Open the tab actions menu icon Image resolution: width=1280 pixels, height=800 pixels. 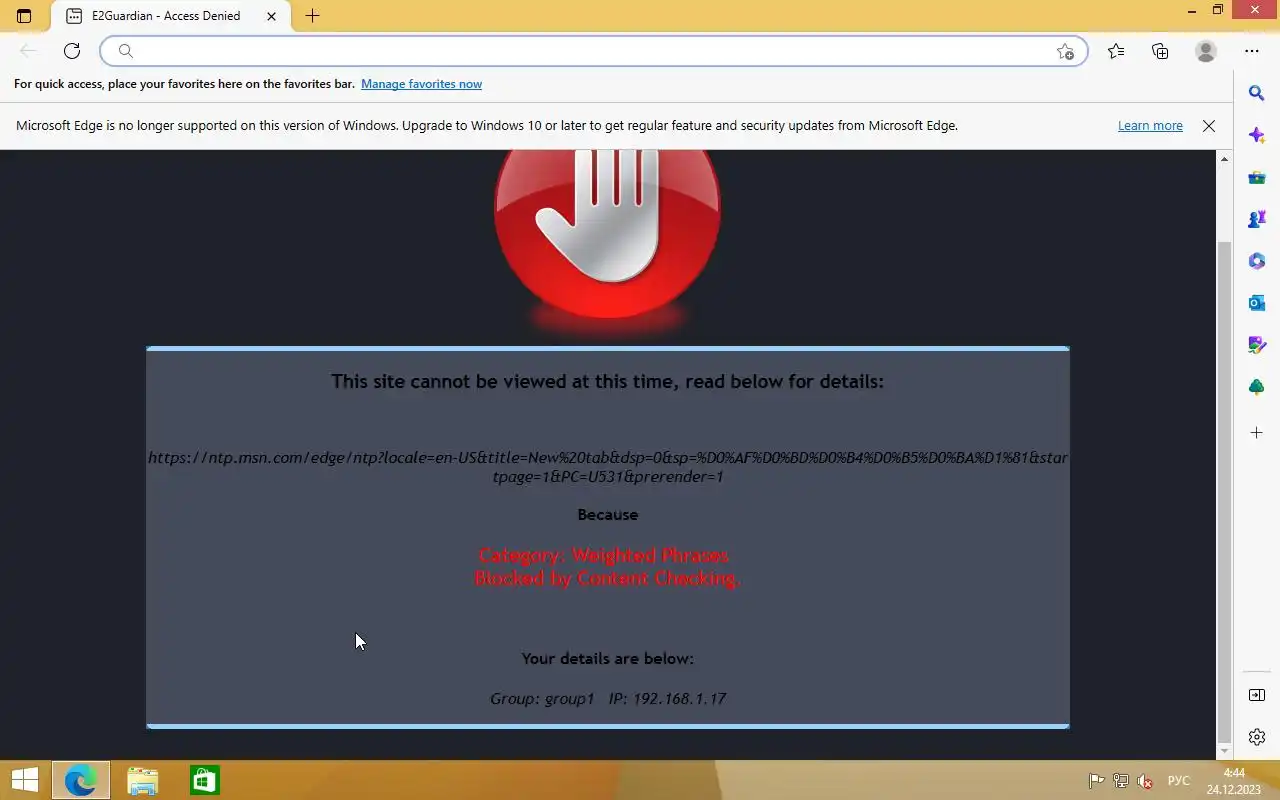tap(24, 16)
